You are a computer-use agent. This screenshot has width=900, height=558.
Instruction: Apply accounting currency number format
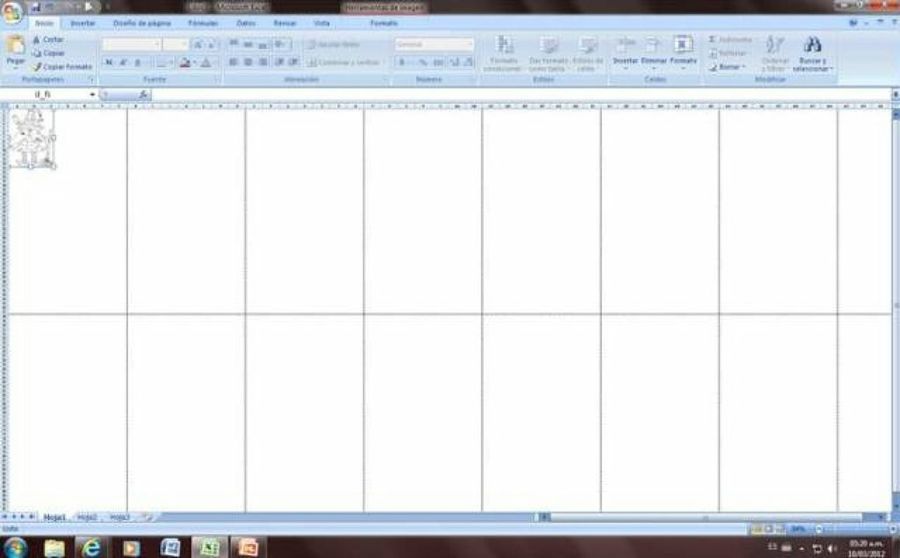coord(404,62)
